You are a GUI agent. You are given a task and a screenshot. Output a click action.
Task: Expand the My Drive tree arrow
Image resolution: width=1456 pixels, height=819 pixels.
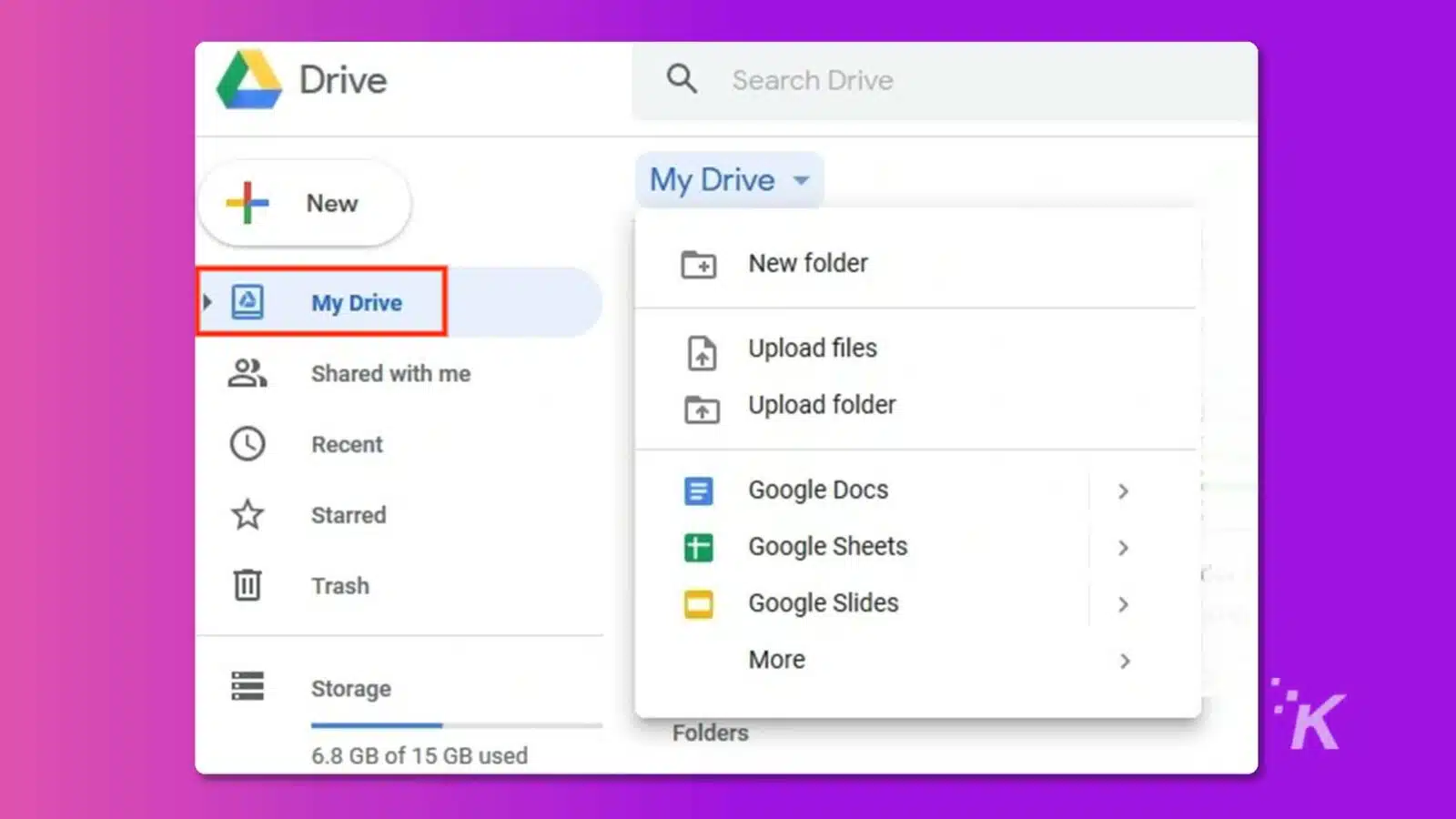pos(207,300)
